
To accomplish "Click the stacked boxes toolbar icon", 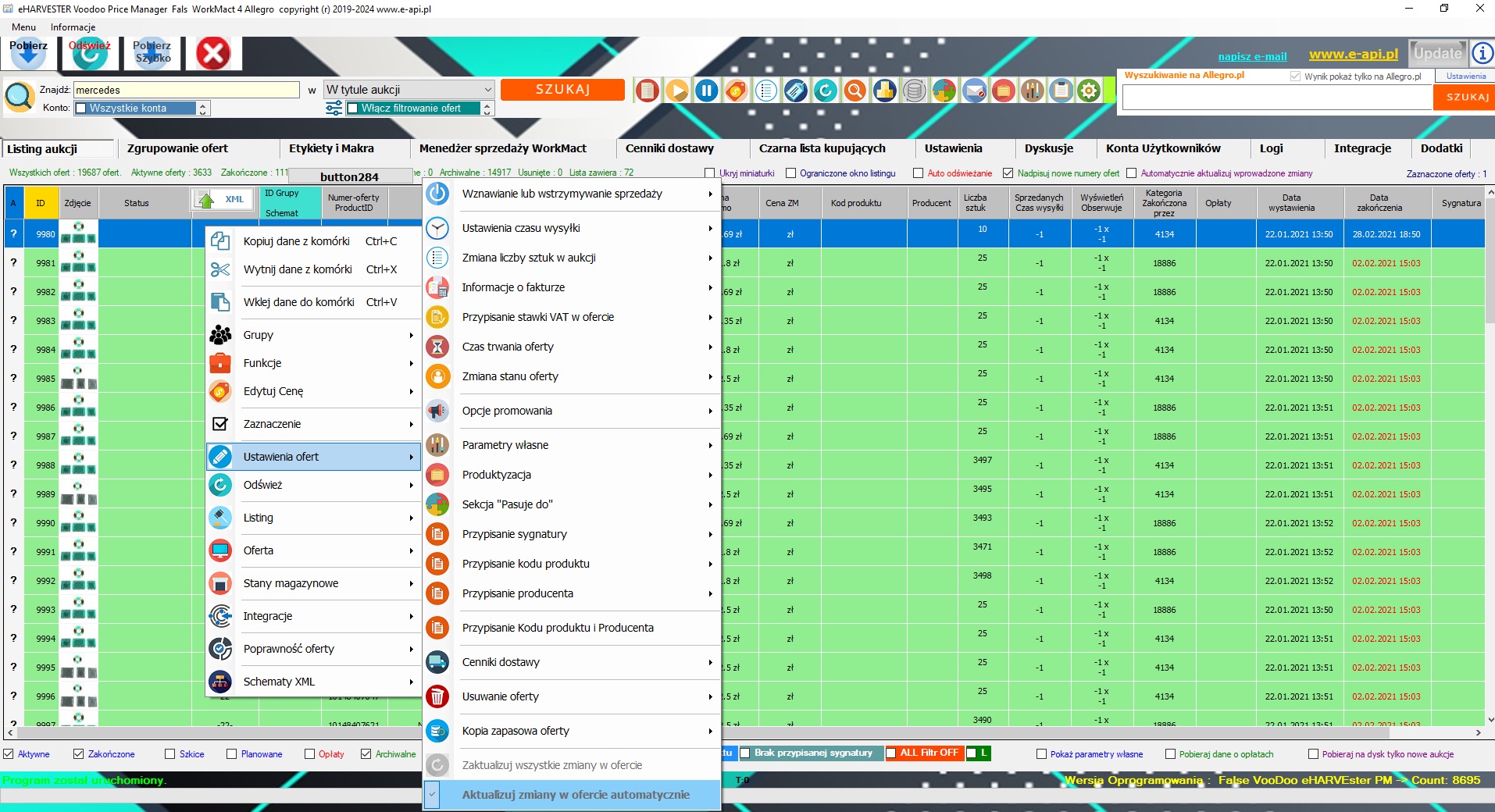I will click(885, 91).
